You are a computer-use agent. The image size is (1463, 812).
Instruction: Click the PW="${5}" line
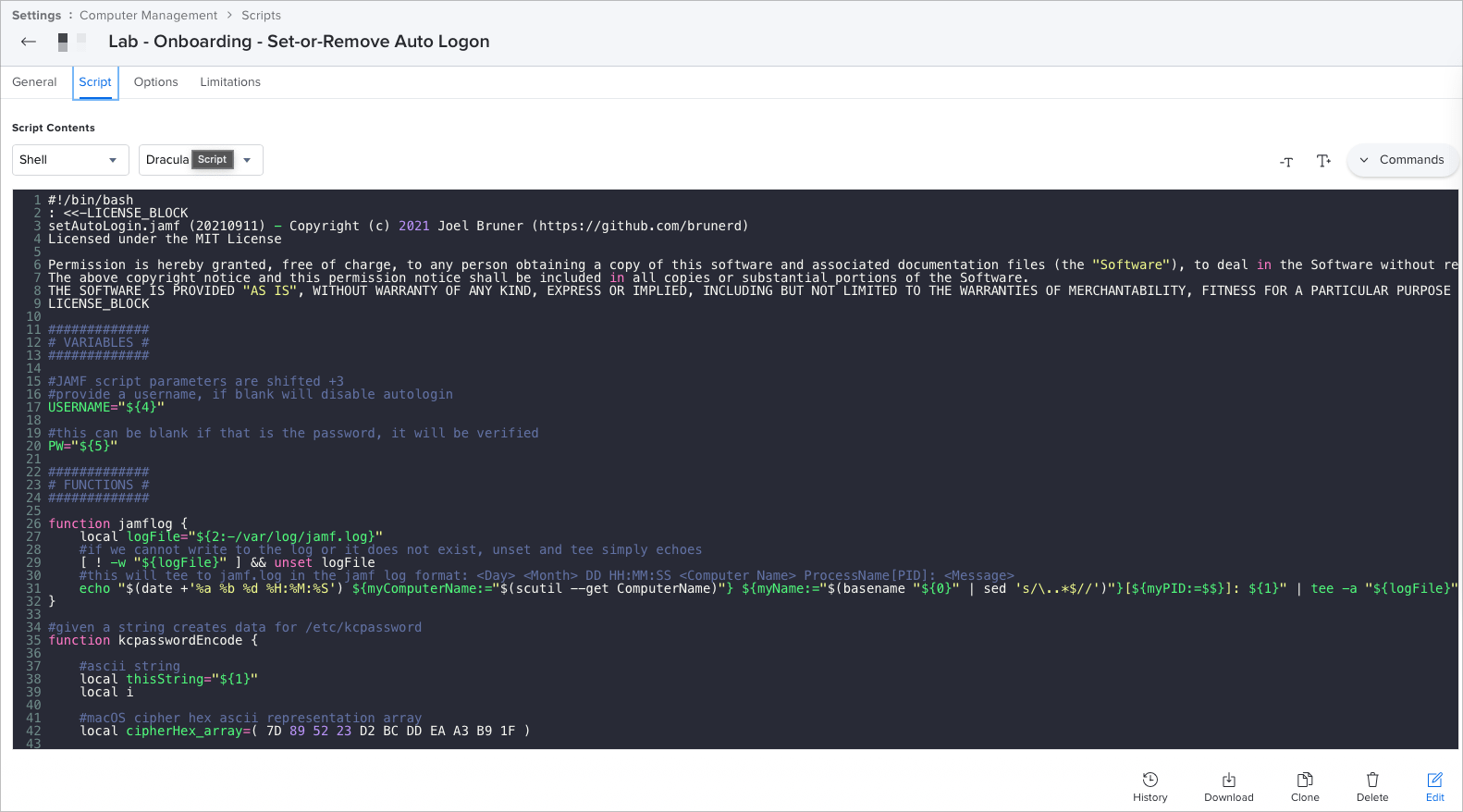[82, 446]
